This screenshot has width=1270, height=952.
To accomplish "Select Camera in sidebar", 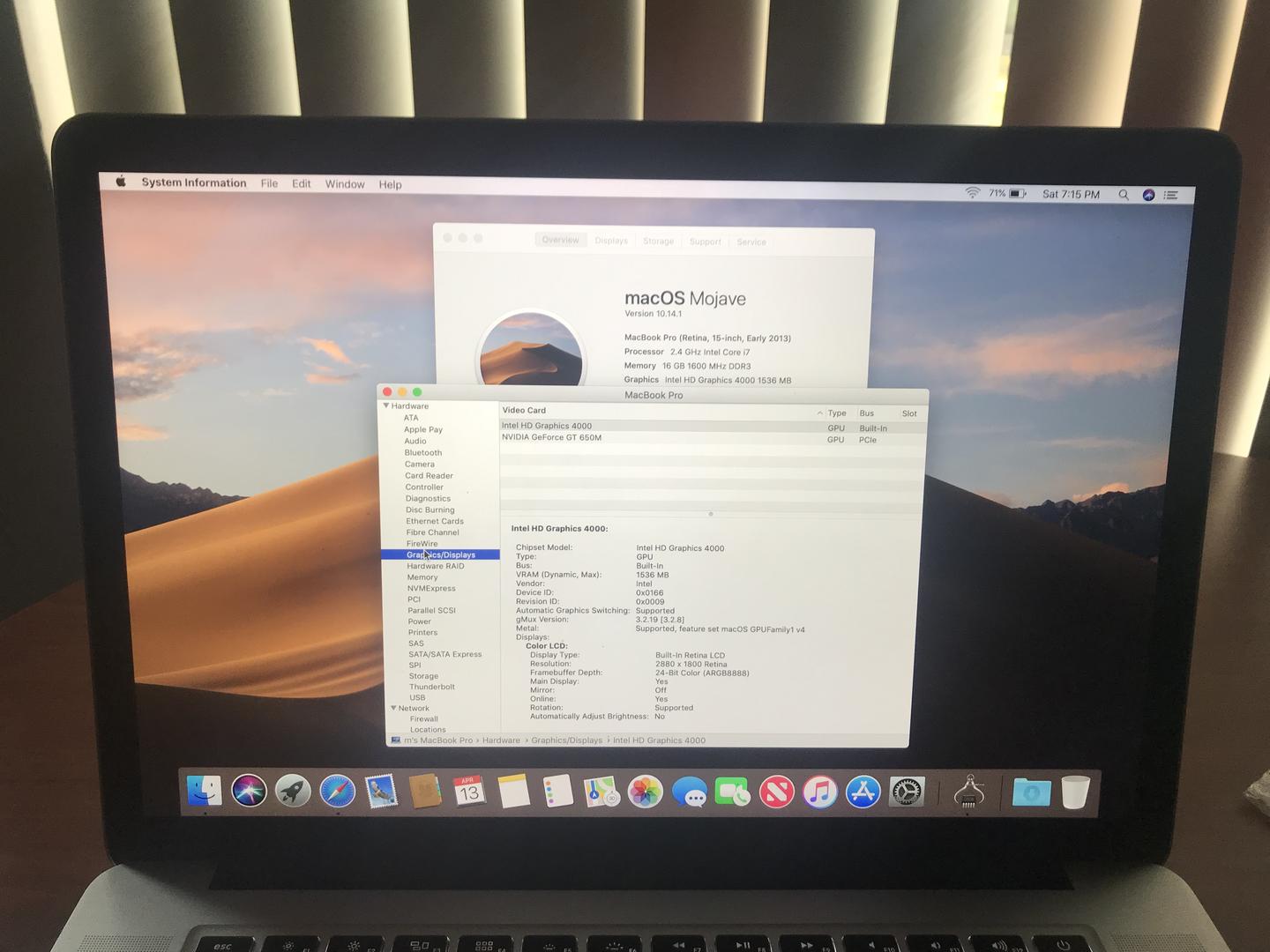I will 420,464.
